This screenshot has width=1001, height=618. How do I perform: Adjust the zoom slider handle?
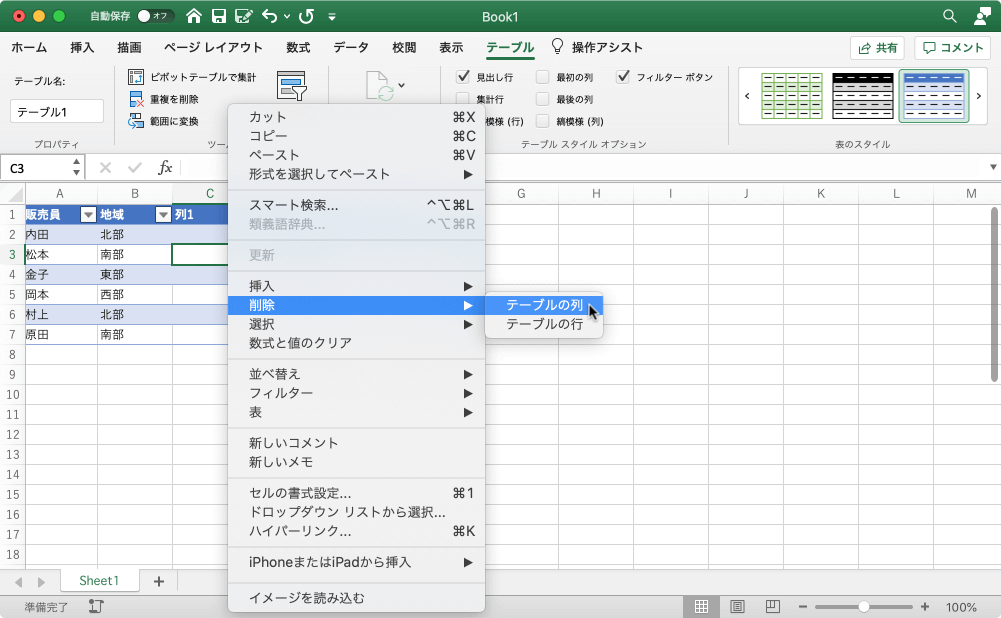(864, 607)
